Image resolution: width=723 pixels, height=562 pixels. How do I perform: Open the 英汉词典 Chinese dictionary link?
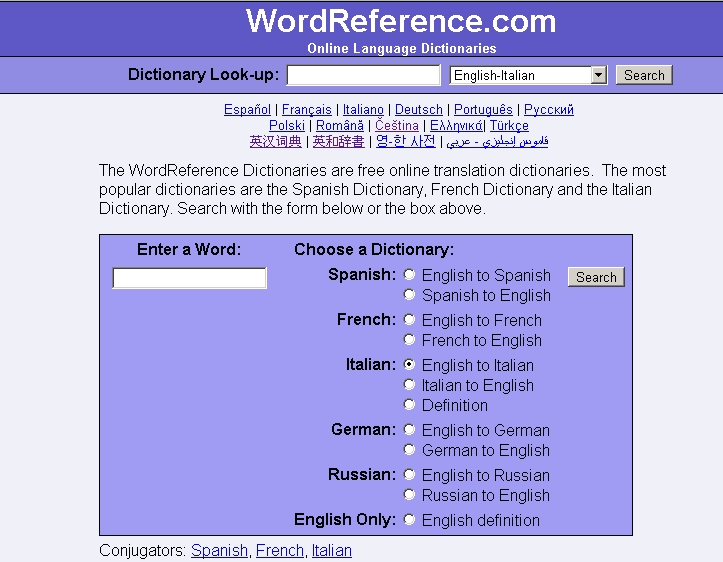[275, 142]
